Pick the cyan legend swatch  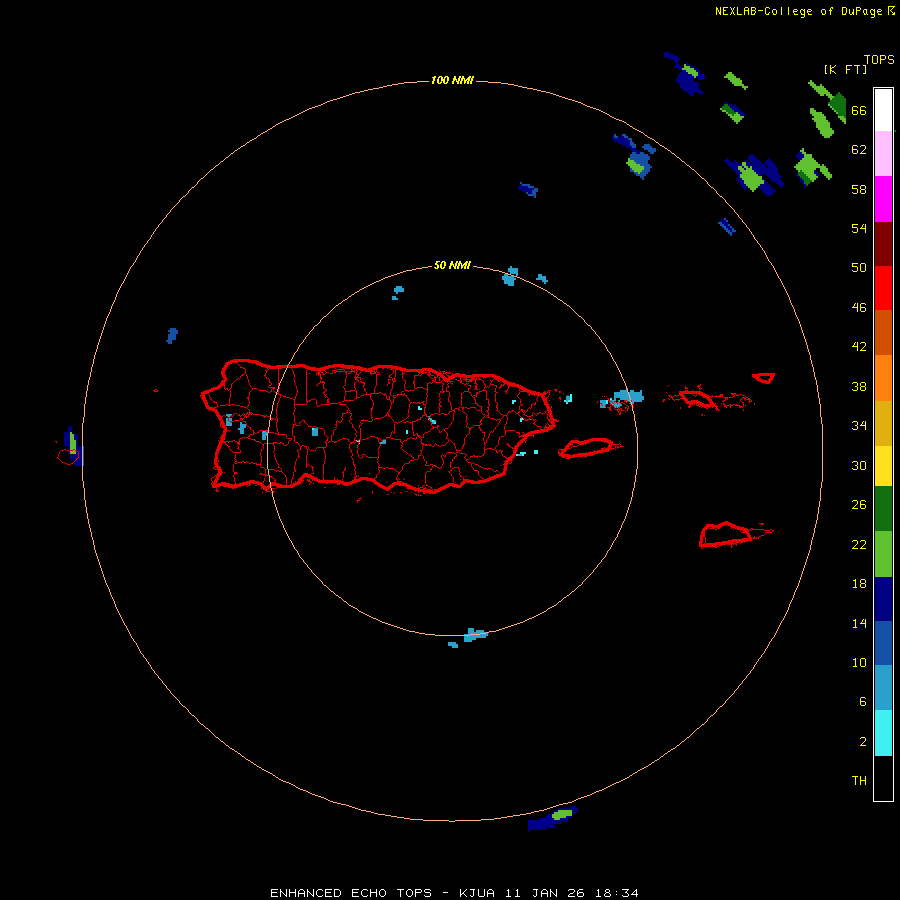[x=883, y=733]
